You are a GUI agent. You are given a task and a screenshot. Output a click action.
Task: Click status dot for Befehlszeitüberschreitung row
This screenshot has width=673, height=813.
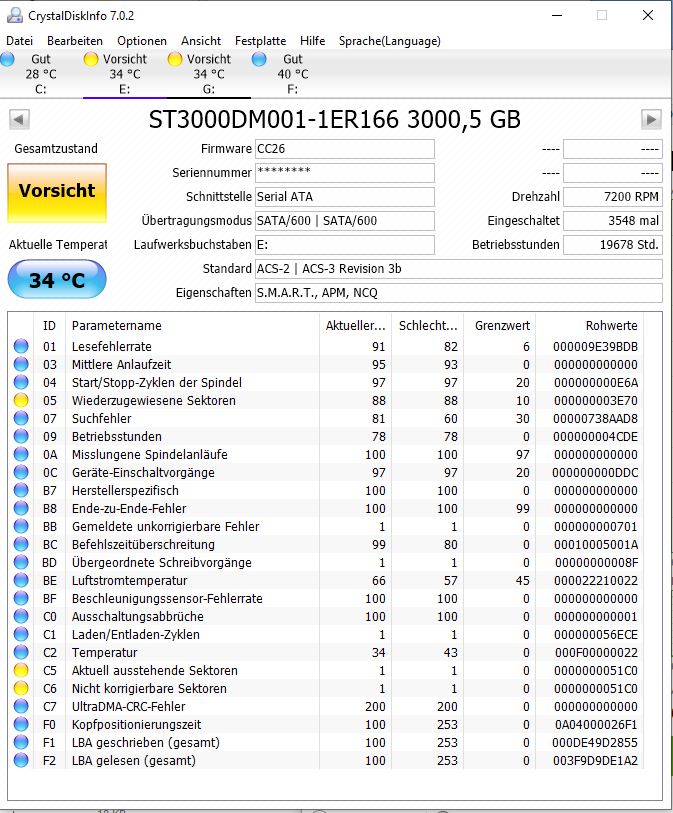(x=21, y=544)
